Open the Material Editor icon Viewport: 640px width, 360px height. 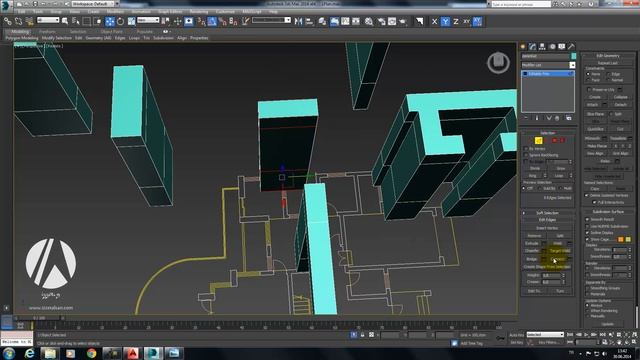point(369,21)
